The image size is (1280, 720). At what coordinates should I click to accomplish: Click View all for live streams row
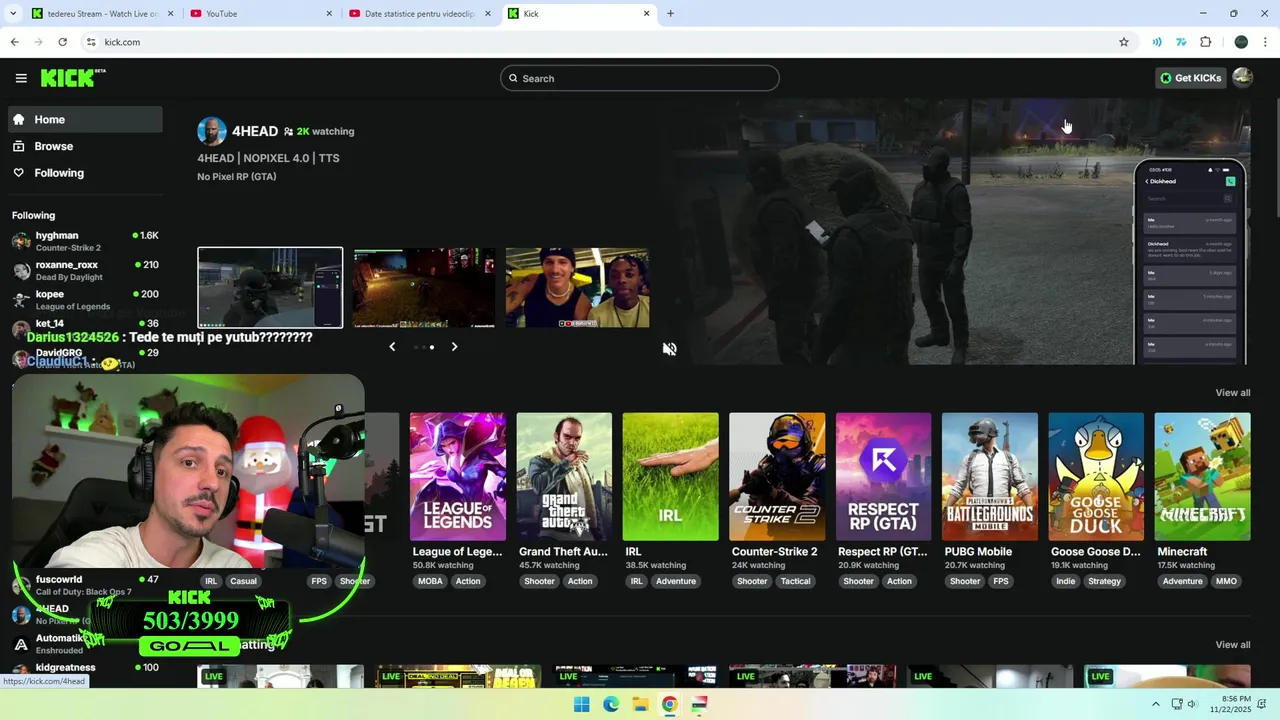click(1232, 644)
